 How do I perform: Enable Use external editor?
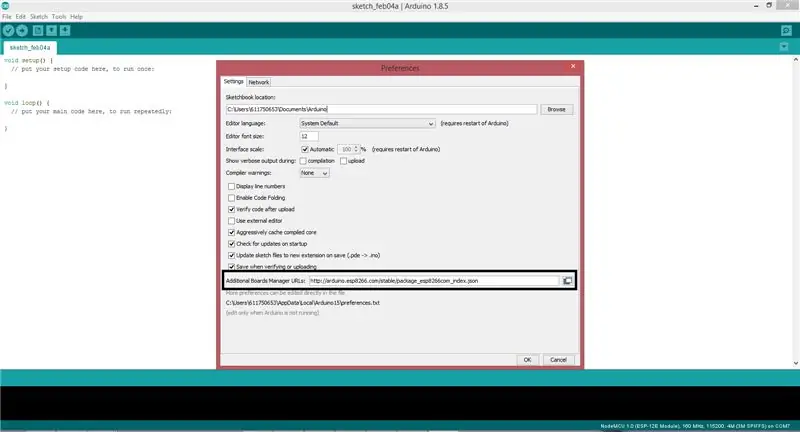pyautogui.click(x=231, y=221)
